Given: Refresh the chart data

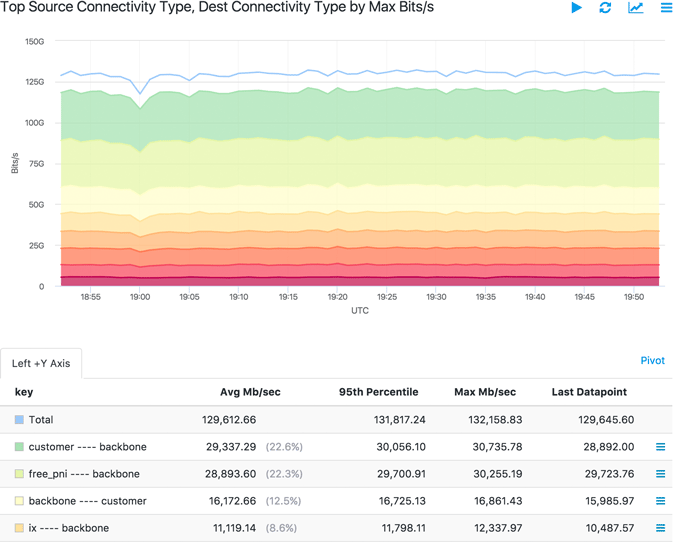Looking at the screenshot, I should [605, 8].
